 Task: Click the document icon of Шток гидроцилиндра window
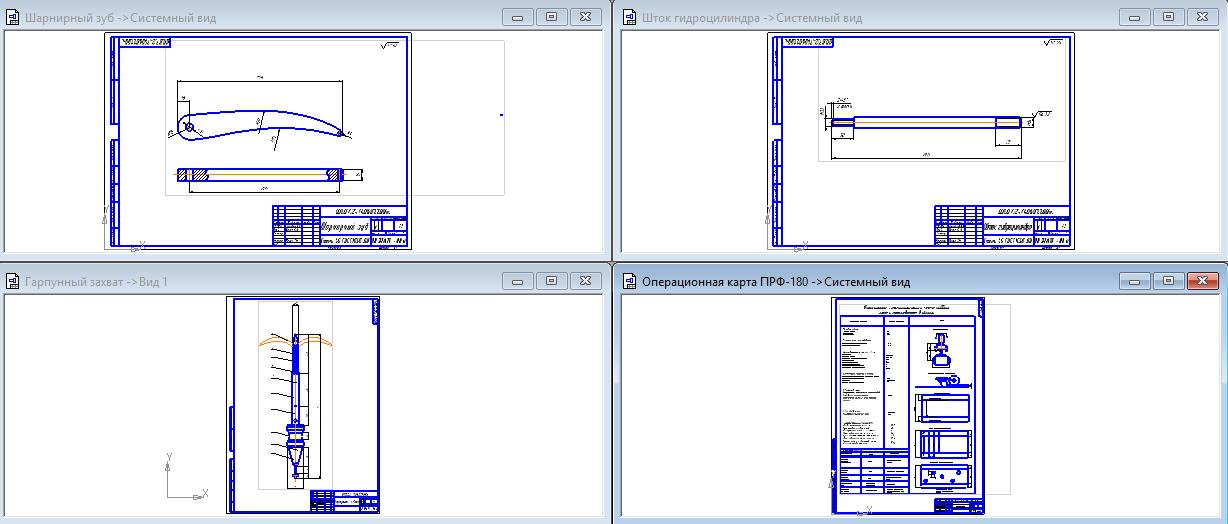pos(631,18)
